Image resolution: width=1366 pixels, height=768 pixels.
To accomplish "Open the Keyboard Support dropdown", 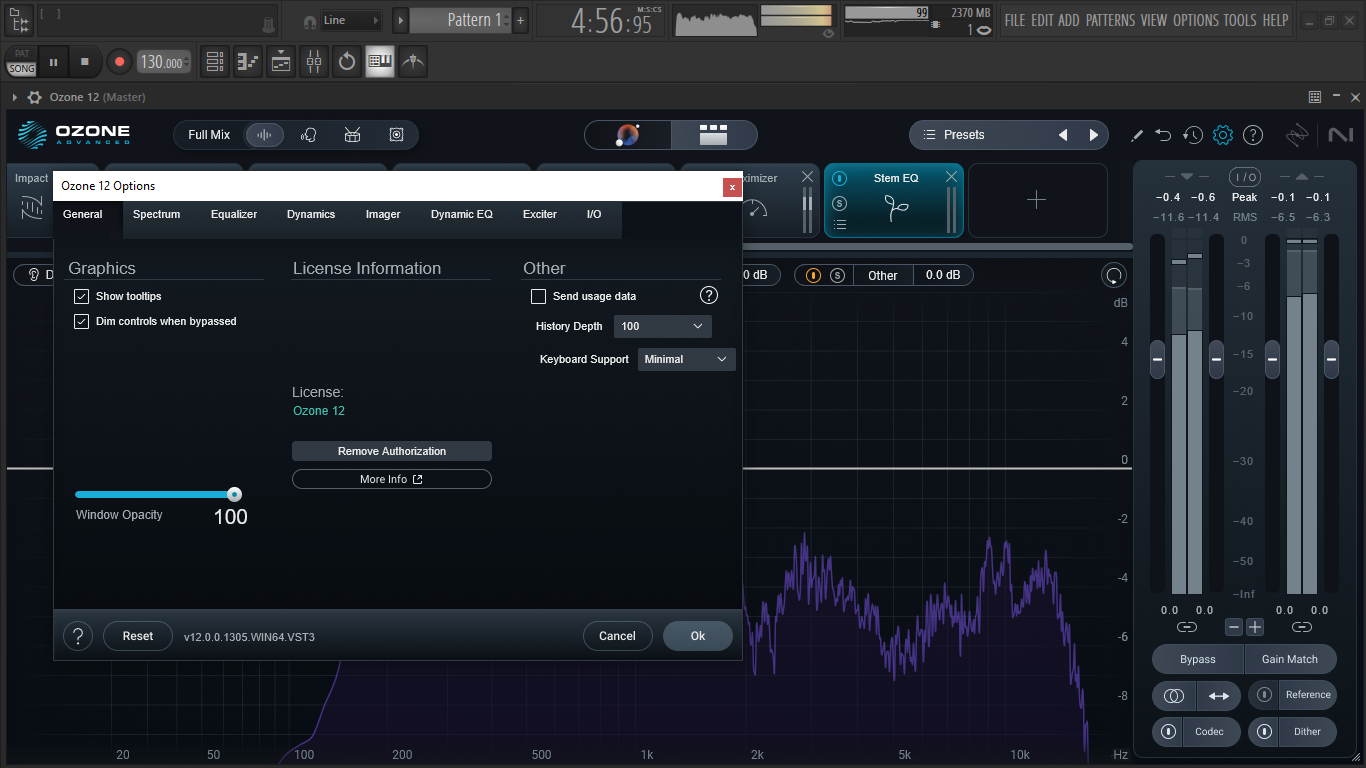I will (687, 359).
